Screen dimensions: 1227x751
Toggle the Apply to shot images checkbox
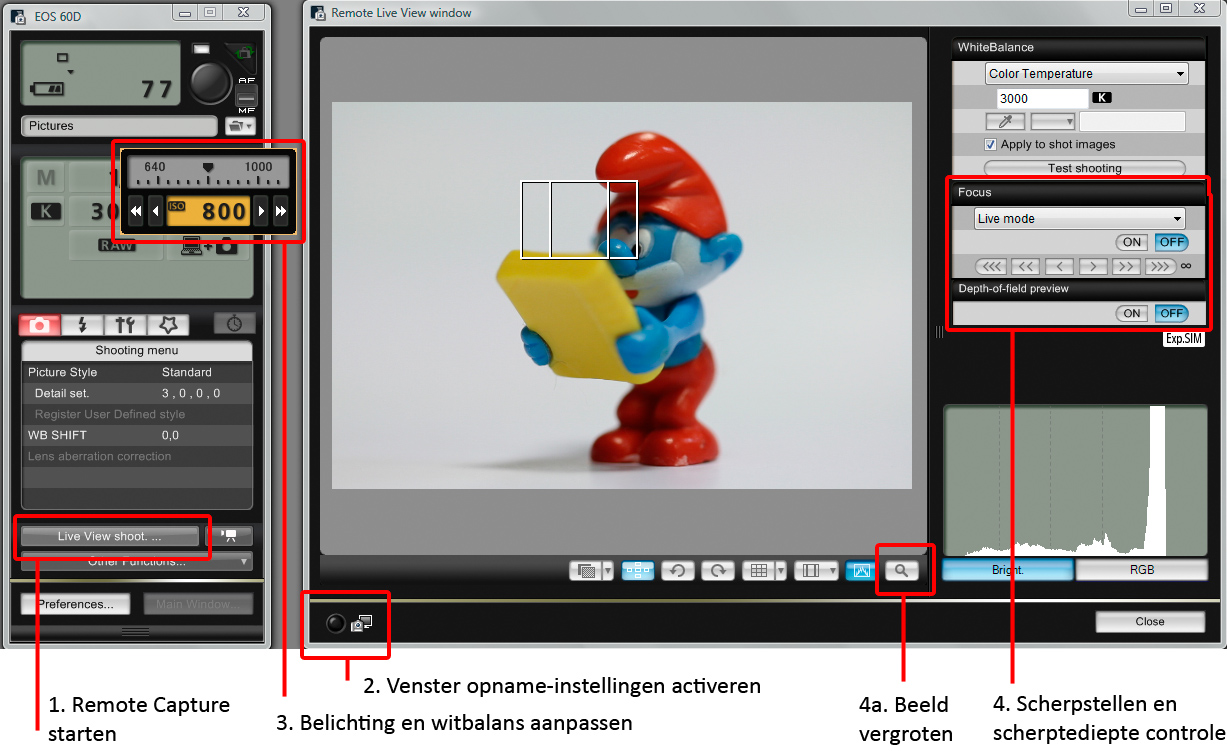990,144
